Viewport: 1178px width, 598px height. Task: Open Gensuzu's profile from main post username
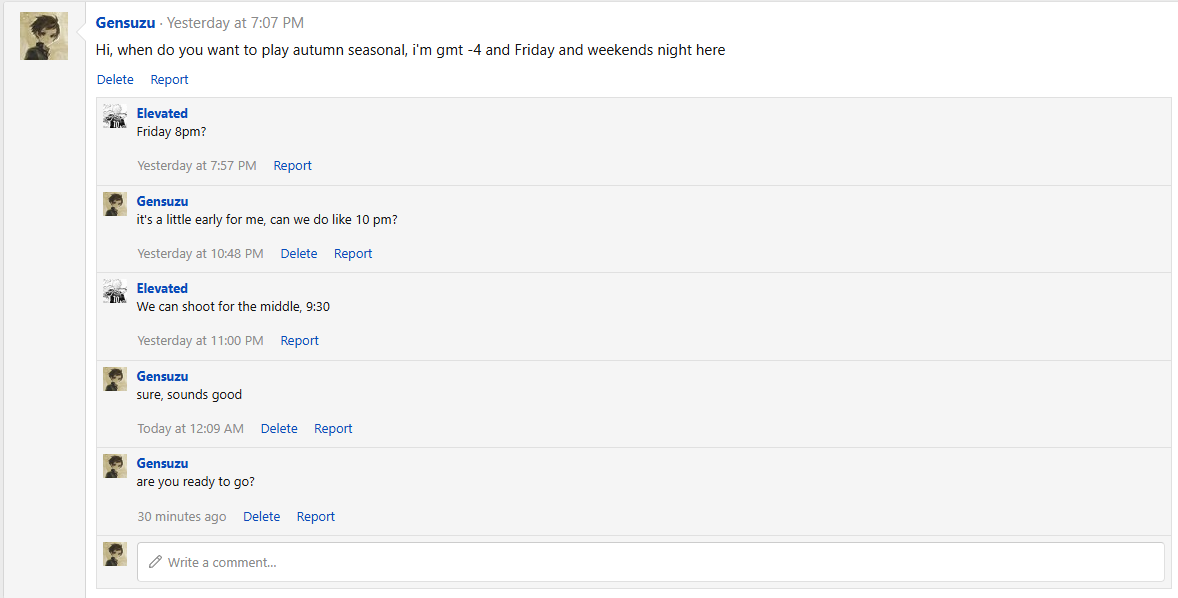(125, 23)
